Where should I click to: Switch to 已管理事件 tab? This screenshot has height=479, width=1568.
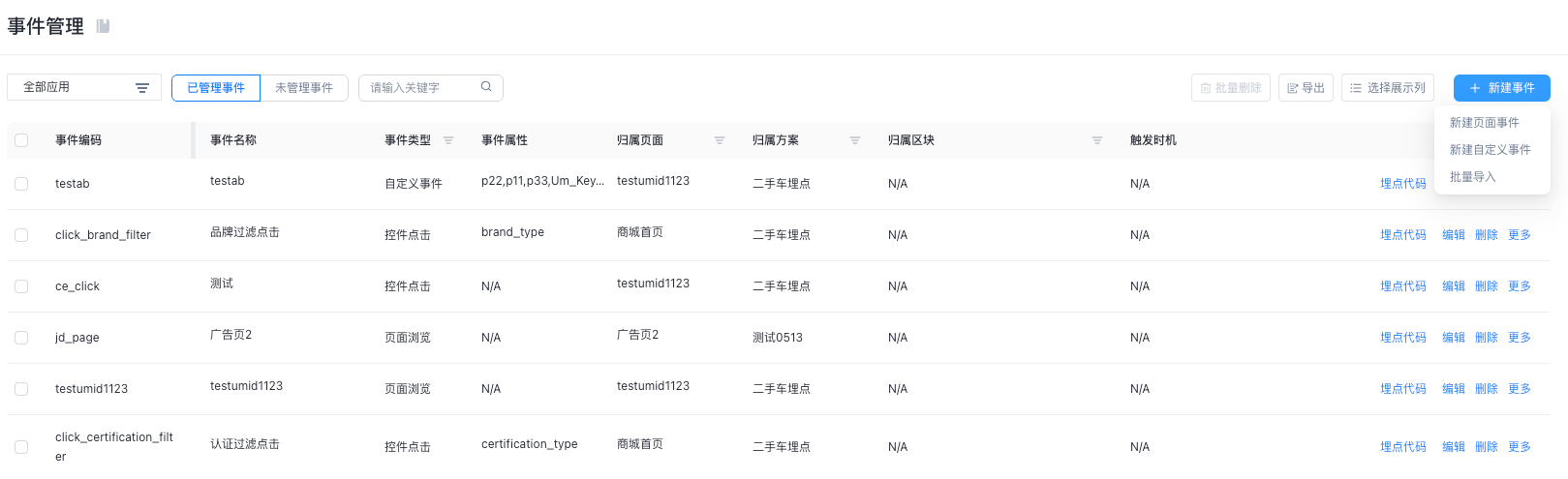click(x=216, y=88)
